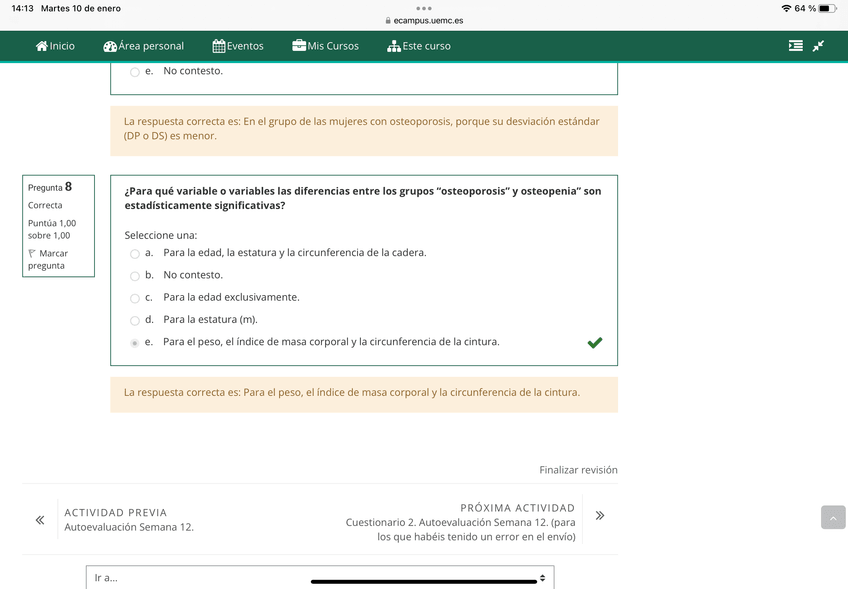Choose the No contesto option
The height and width of the screenshot is (589, 848).
pyautogui.click(x=134, y=275)
